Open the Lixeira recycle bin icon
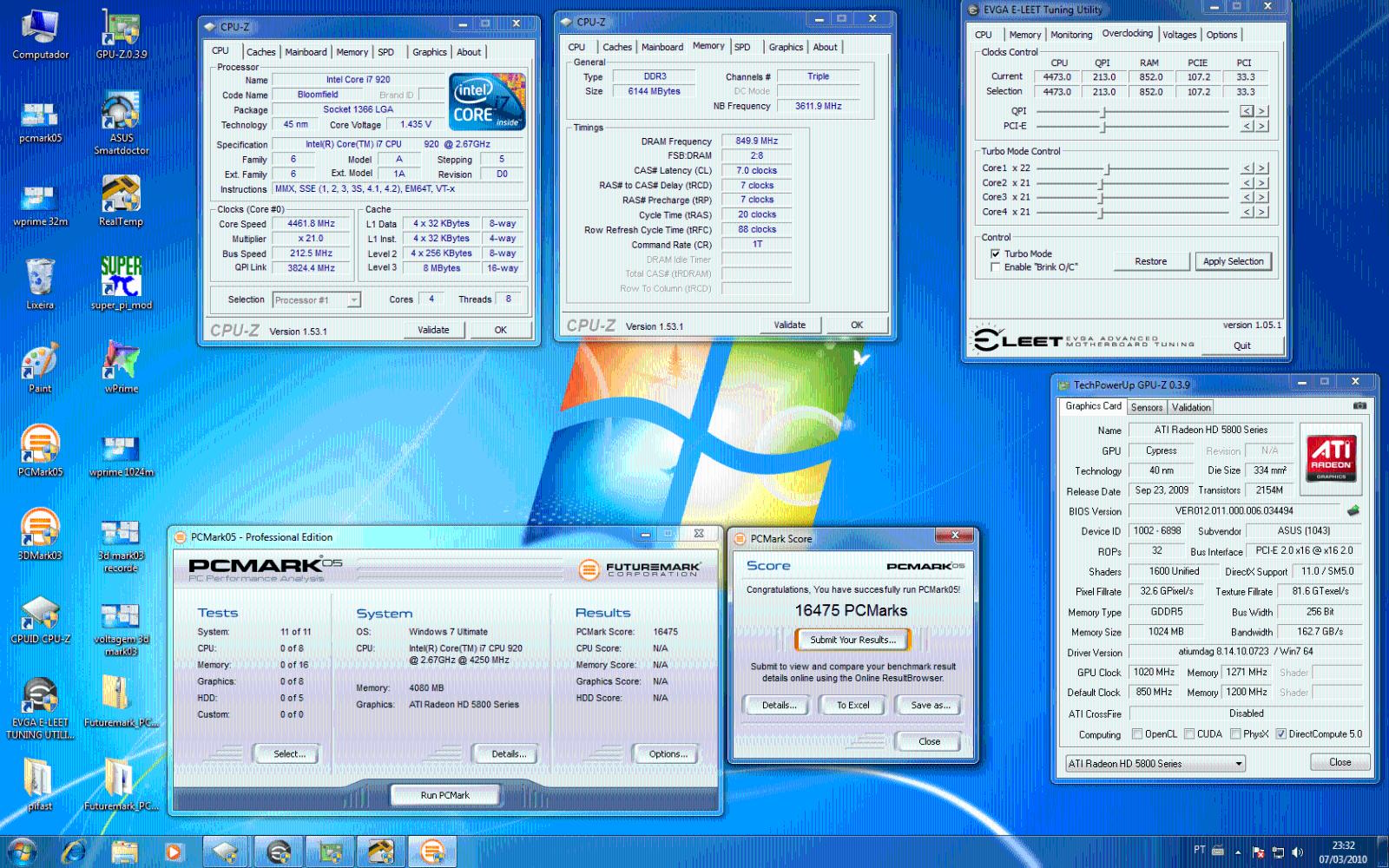 tap(40, 285)
